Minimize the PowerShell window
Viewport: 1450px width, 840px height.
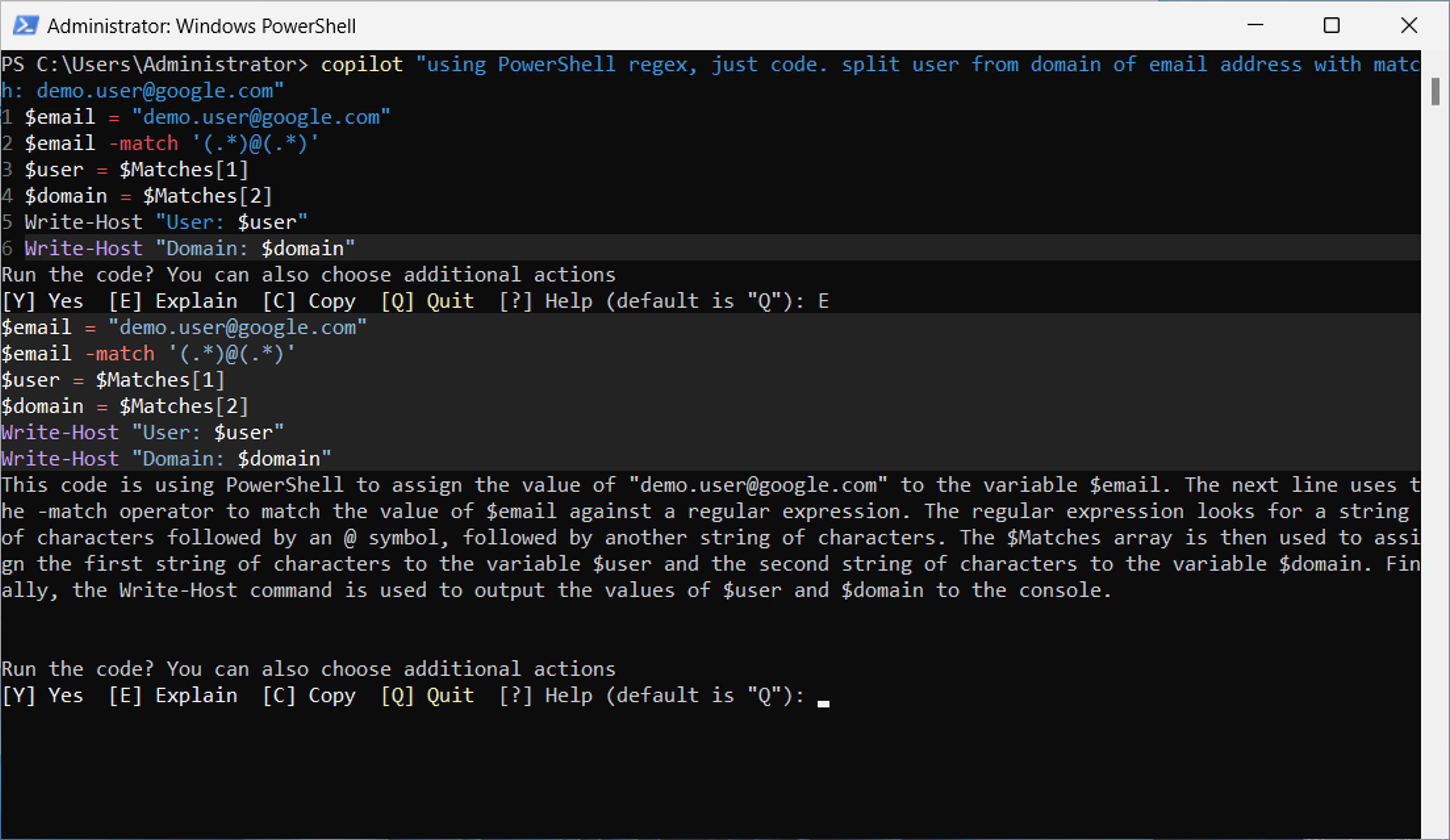pyautogui.click(x=1255, y=25)
